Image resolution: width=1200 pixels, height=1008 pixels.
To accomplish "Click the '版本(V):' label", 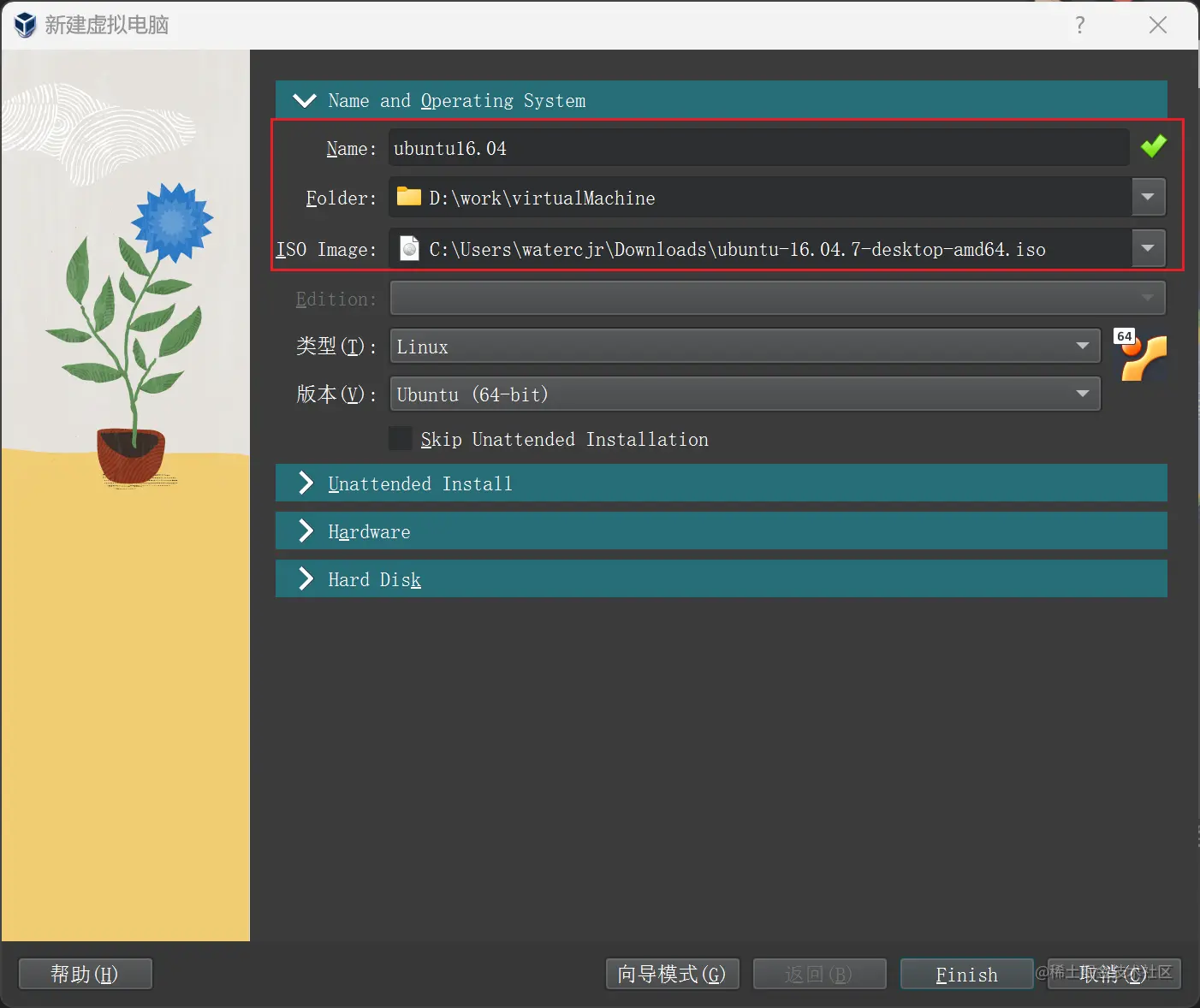I will (x=336, y=394).
